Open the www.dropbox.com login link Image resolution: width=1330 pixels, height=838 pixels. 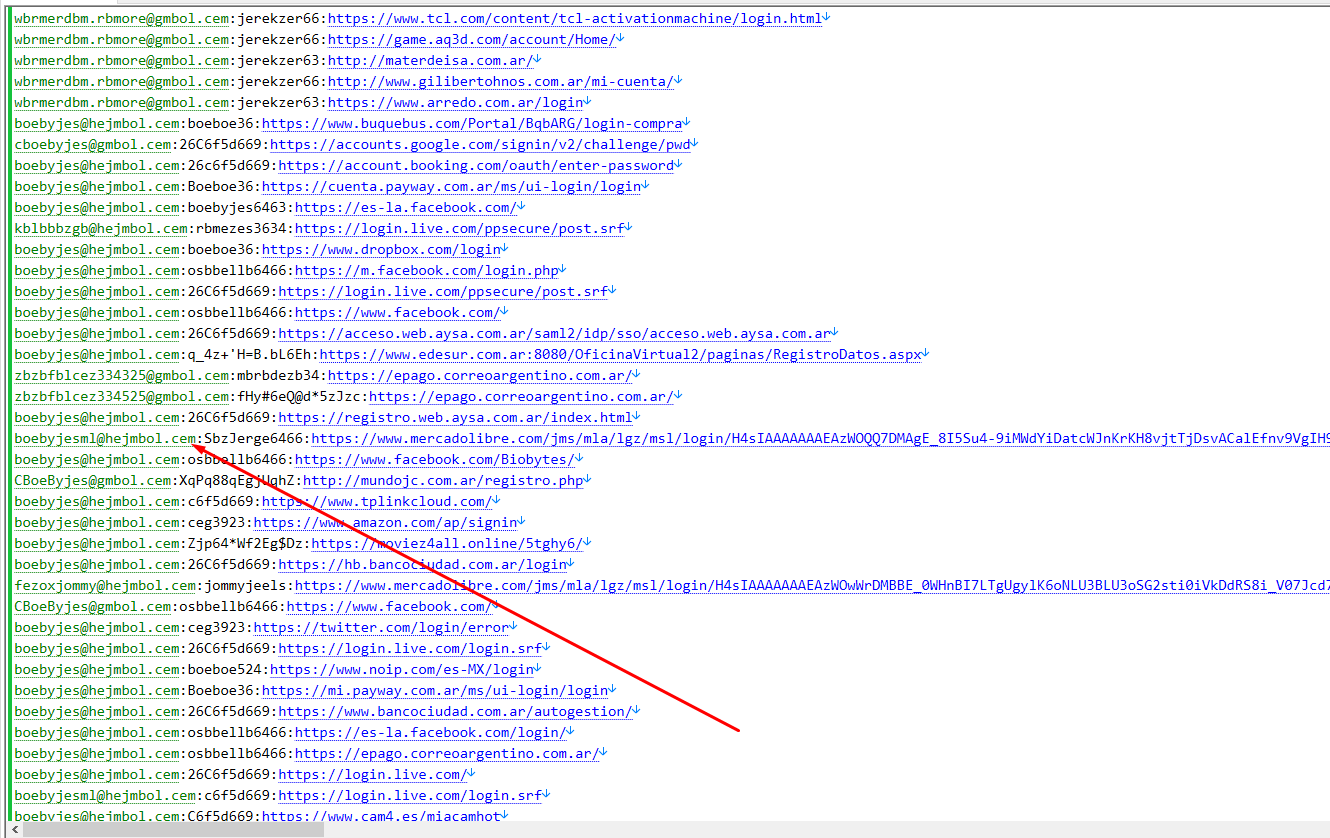381,250
